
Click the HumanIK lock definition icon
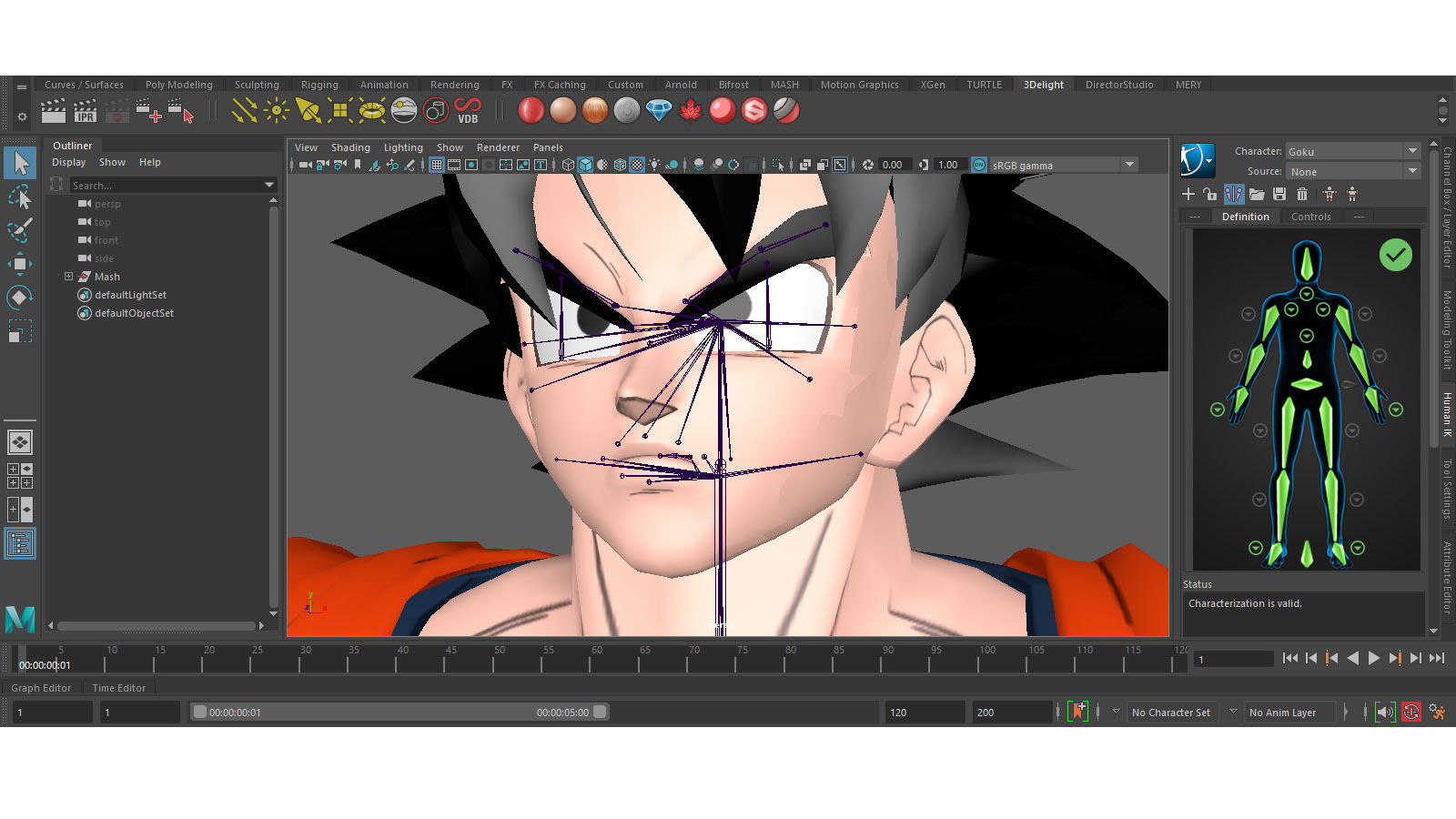(1209, 194)
